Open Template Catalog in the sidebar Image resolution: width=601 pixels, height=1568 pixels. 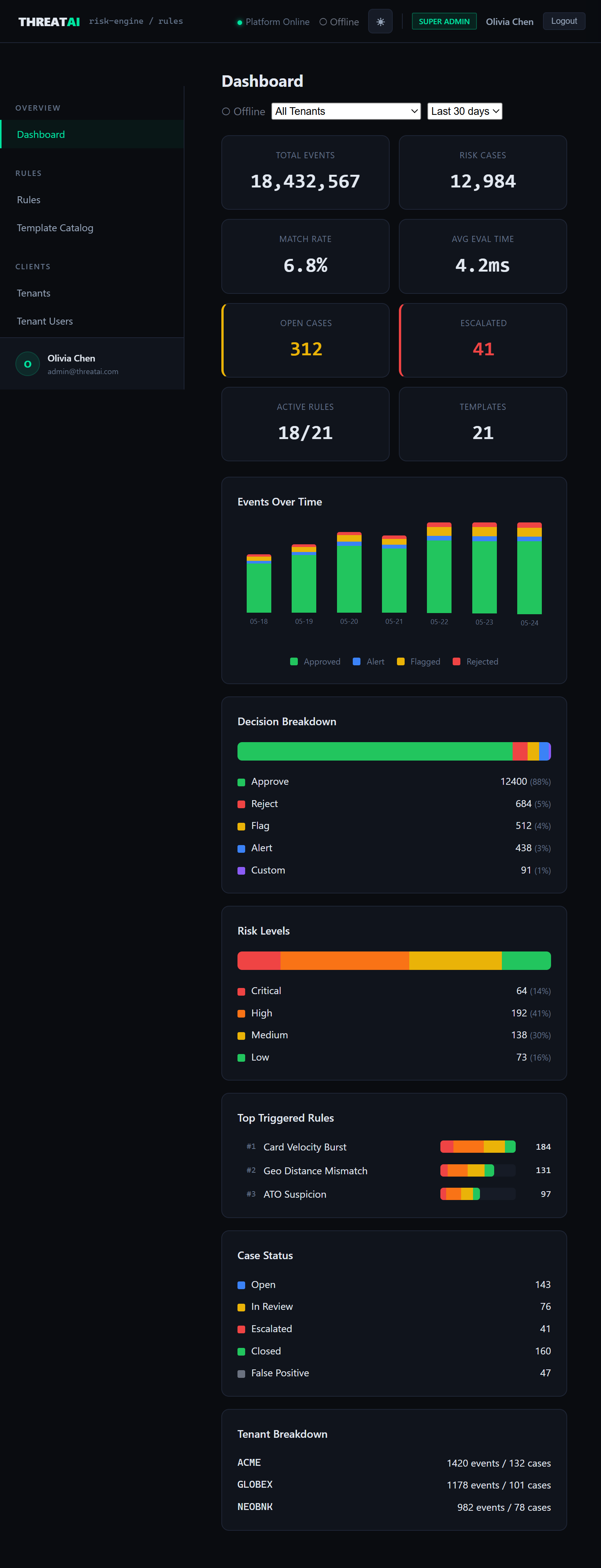click(x=92, y=228)
